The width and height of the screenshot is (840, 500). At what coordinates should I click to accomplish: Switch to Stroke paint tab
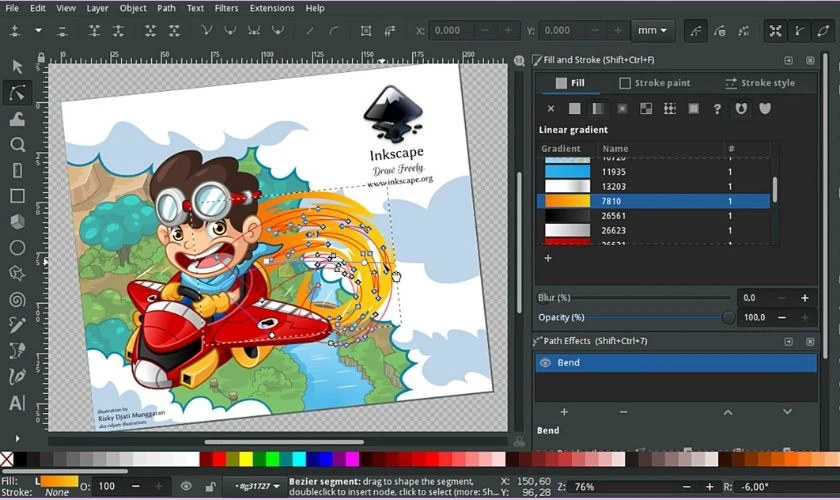[655, 83]
